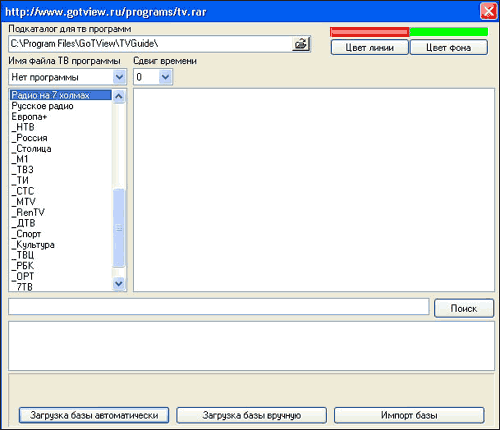Select '_Спорт' channel entry

click(61, 234)
